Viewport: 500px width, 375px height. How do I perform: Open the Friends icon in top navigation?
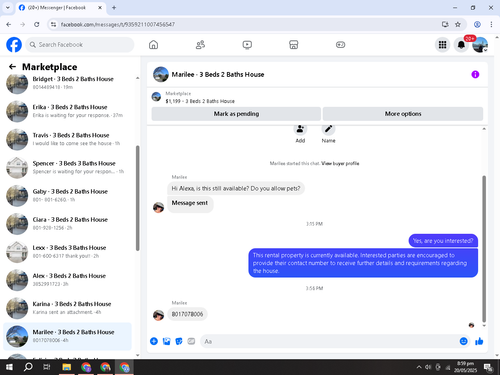coord(200,45)
